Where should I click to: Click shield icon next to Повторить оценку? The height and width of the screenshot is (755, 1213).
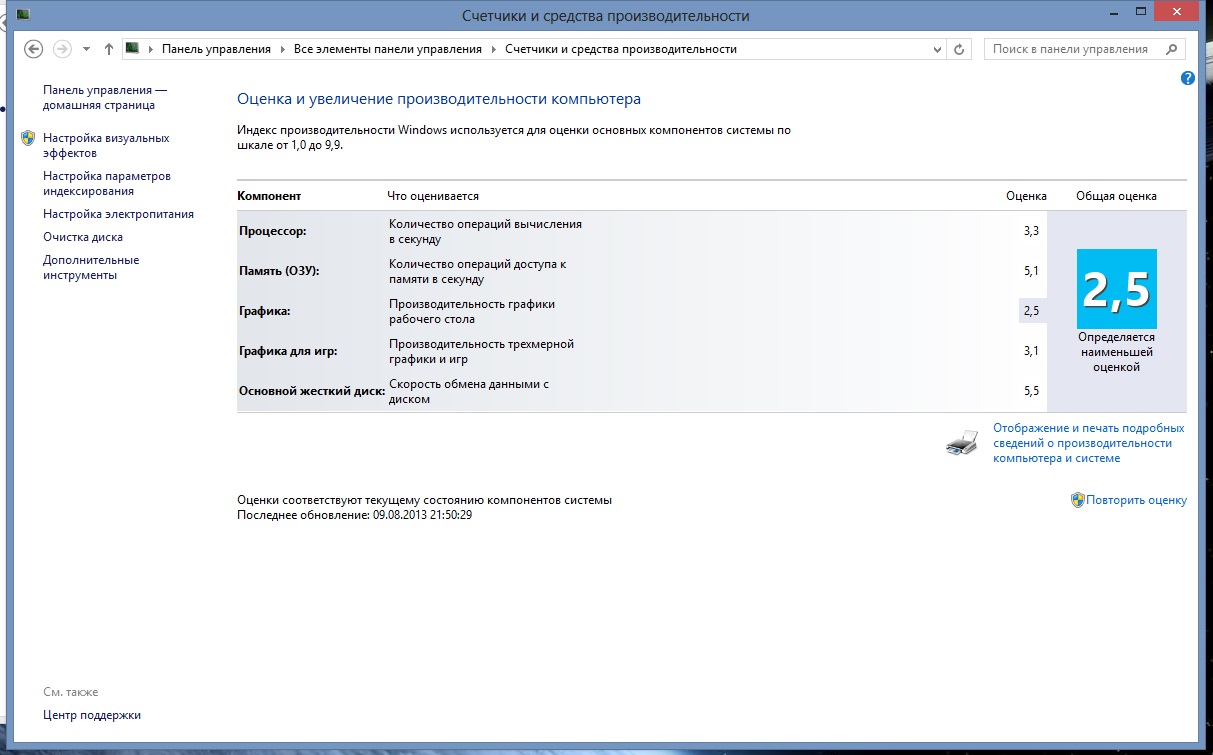1077,499
